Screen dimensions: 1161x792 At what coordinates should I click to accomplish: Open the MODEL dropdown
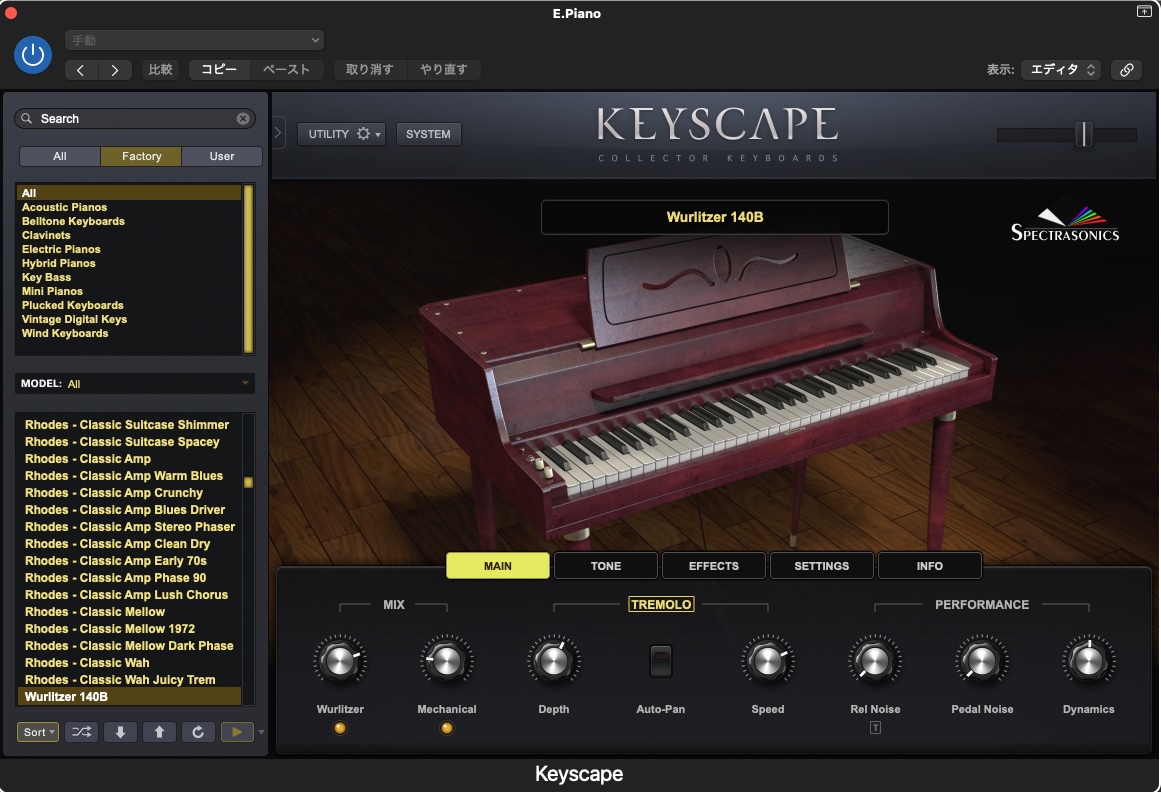[x=135, y=383]
